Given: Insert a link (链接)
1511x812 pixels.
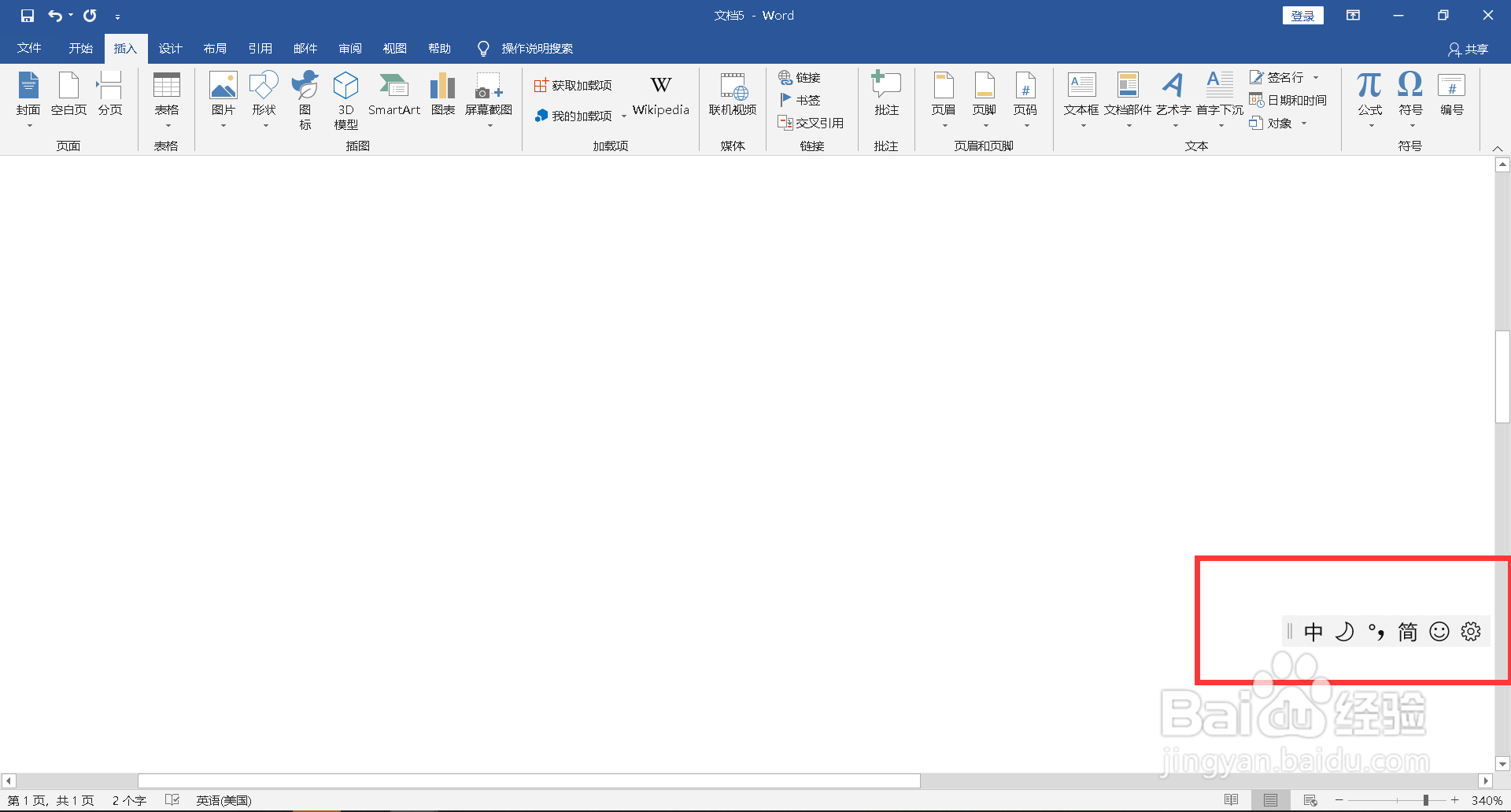Looking at the screenshot, I should click(x=800, y=77).
